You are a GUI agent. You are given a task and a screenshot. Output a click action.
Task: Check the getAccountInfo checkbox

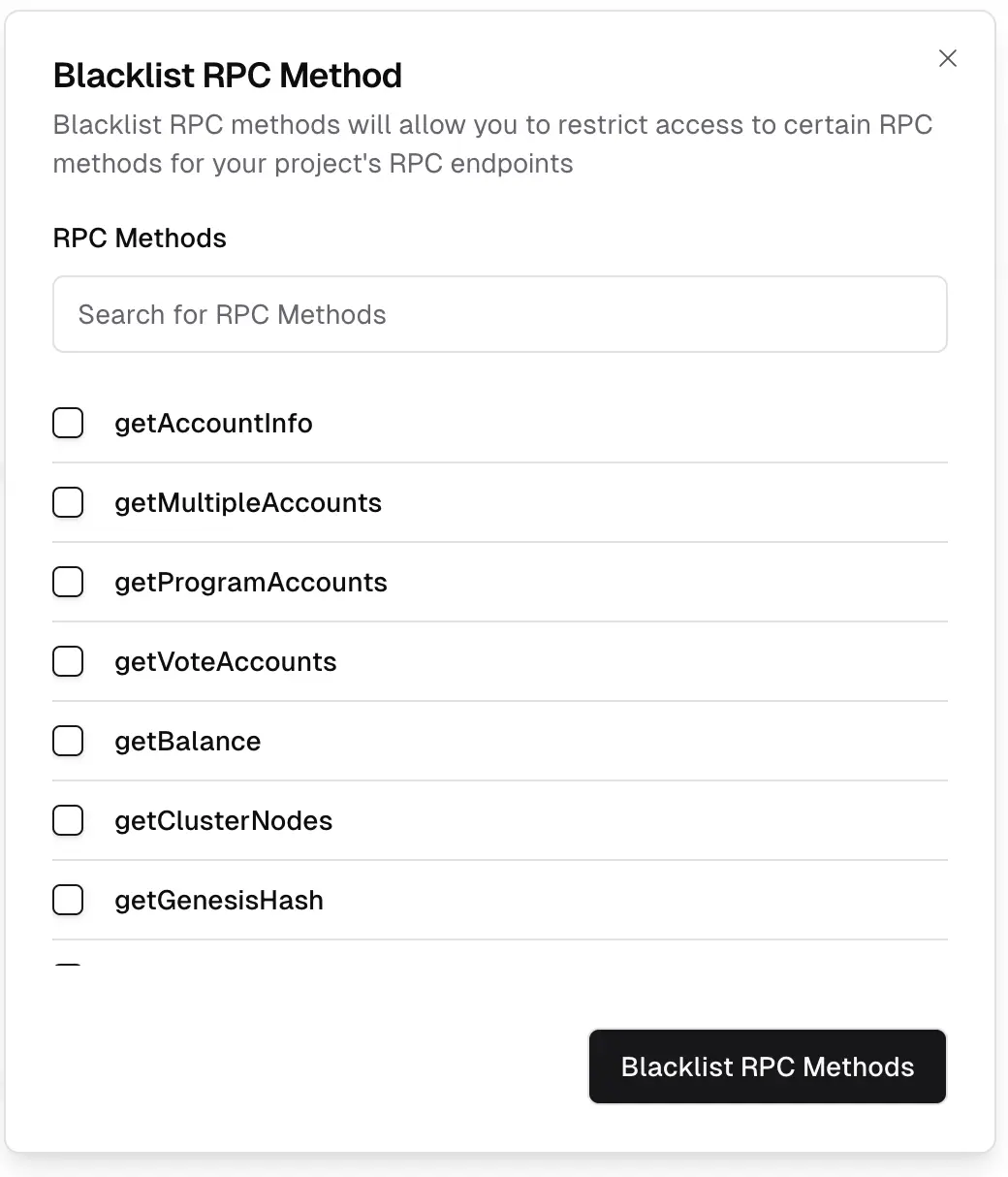[68, 423]
